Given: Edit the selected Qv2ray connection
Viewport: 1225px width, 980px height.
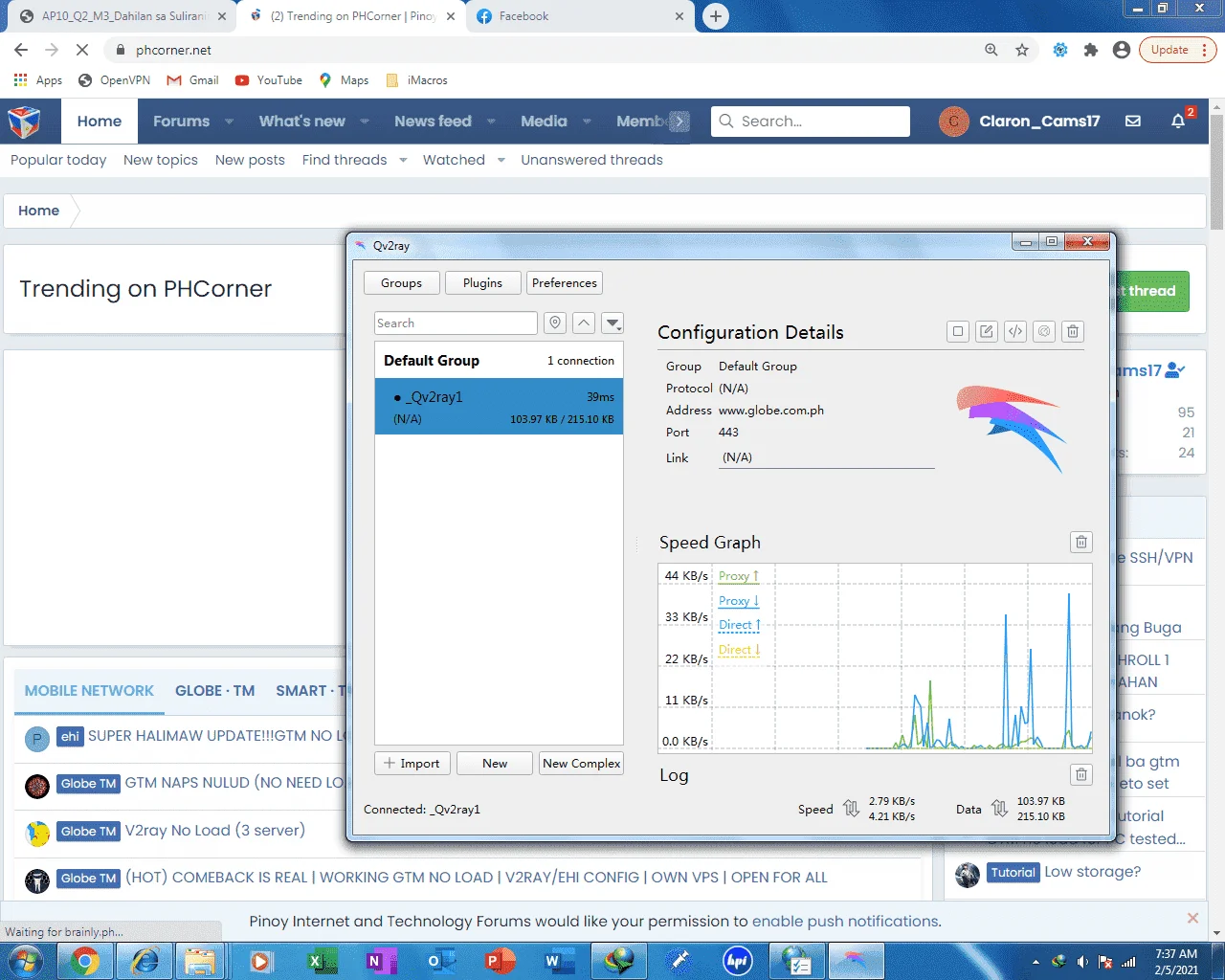Looking at the screenshot, I should click(987, 332).
